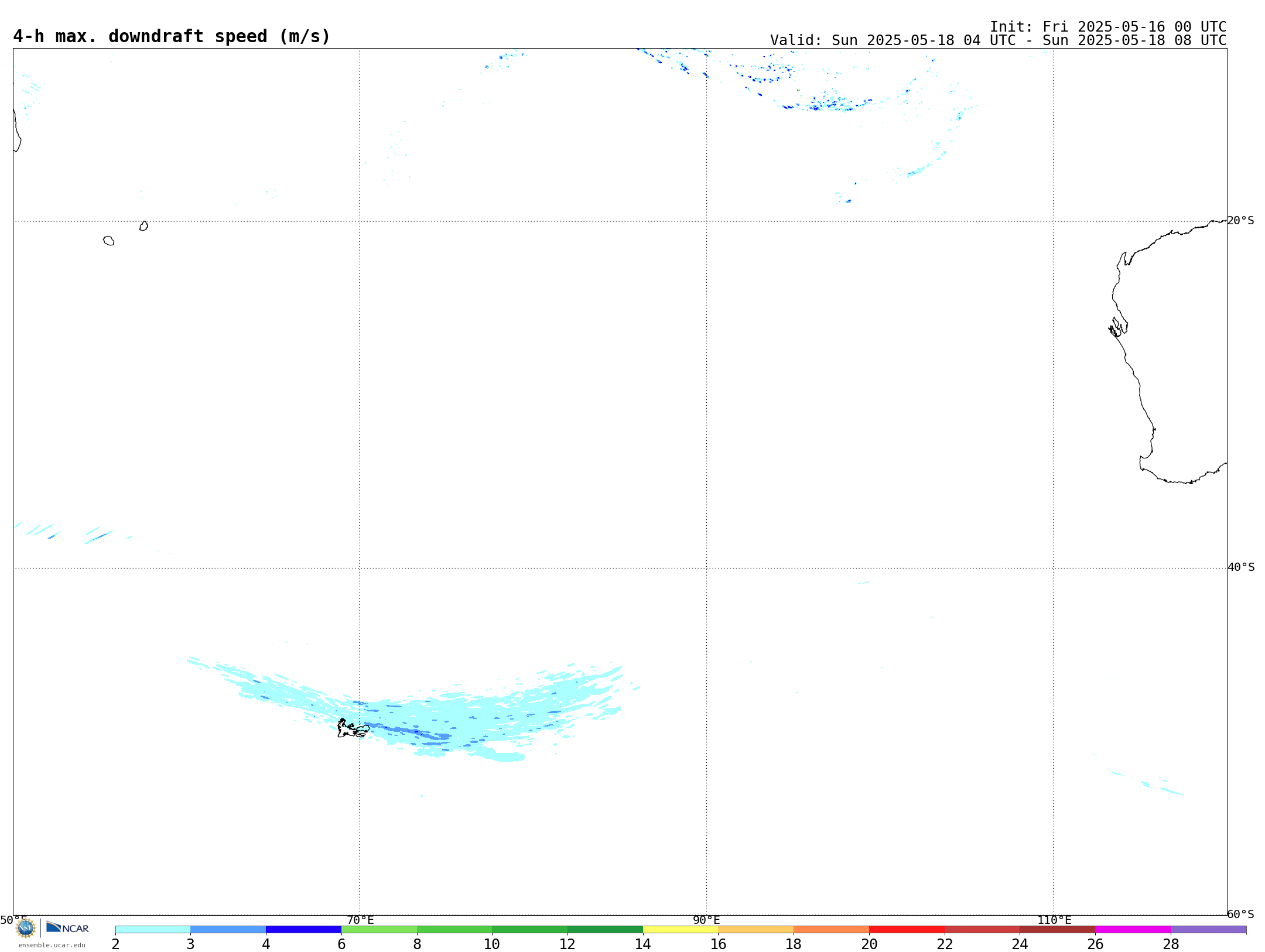The width and height of the screenshot is (1265, 952).
Task: Click the 90°E longitude label
Action: tap(706, 920)
